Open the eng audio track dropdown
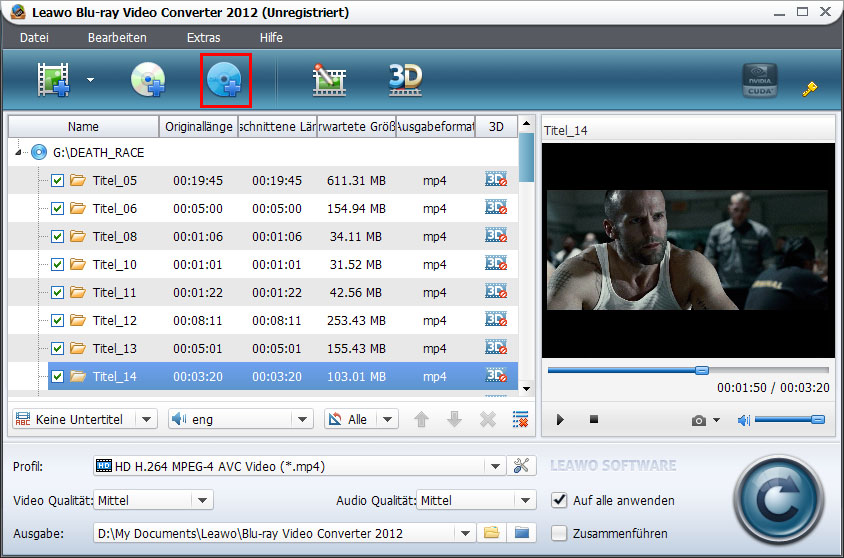 (303, 419)
